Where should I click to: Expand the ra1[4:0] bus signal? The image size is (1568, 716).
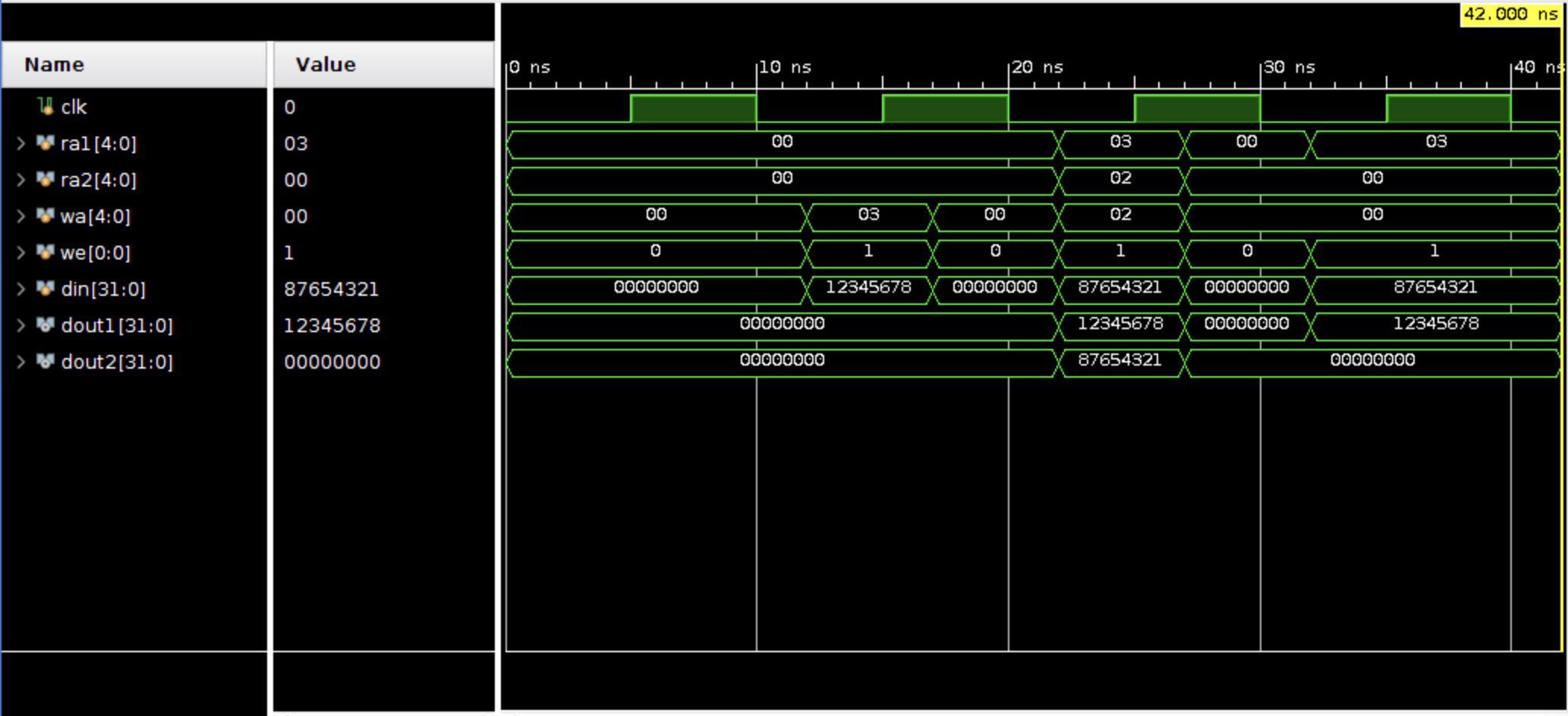(21, 143)
